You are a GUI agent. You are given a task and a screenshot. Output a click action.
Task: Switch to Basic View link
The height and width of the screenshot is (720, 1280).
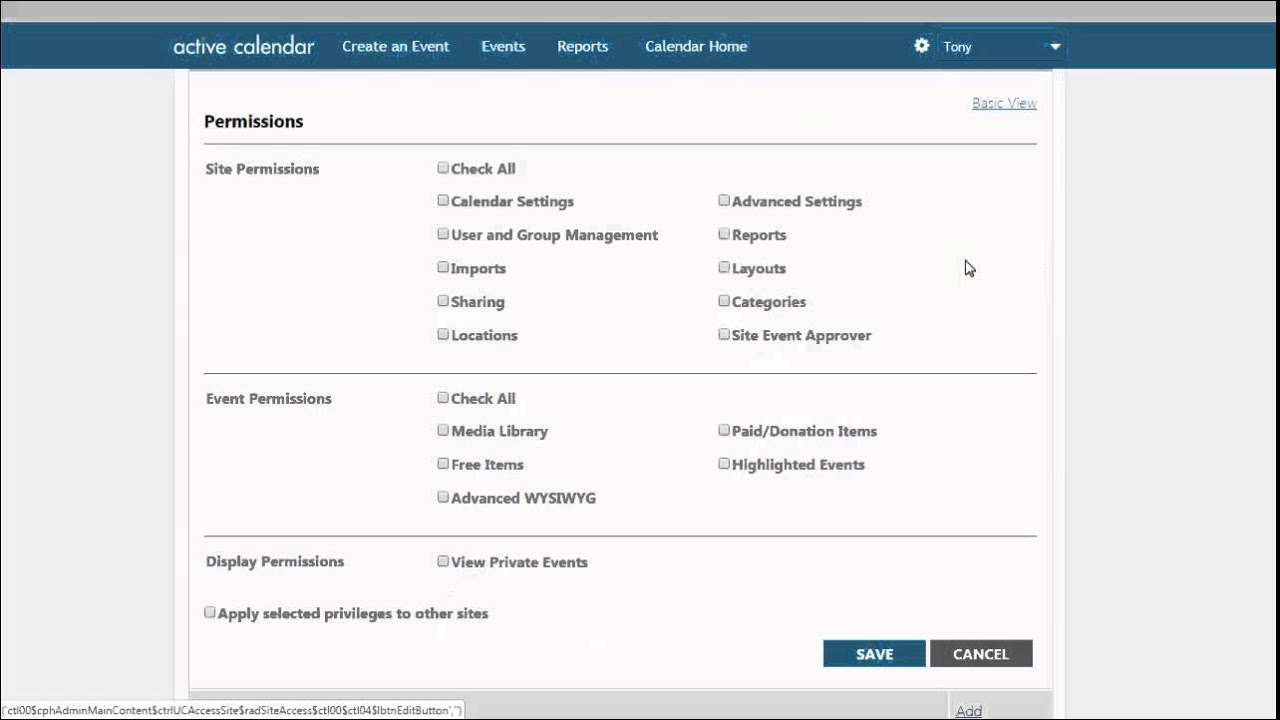point(1004,103)
